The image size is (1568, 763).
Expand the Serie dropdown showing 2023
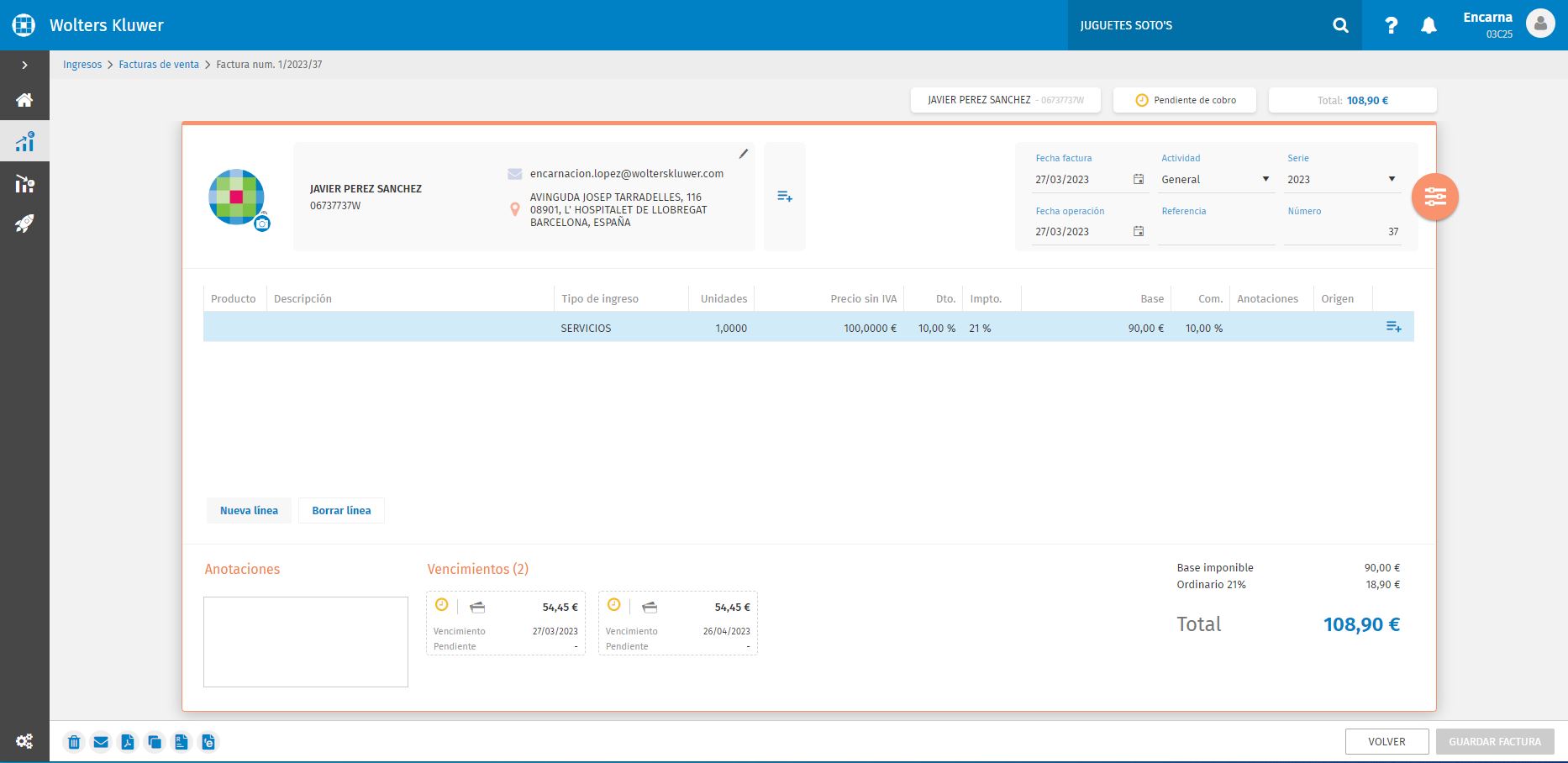[1341, 179]
